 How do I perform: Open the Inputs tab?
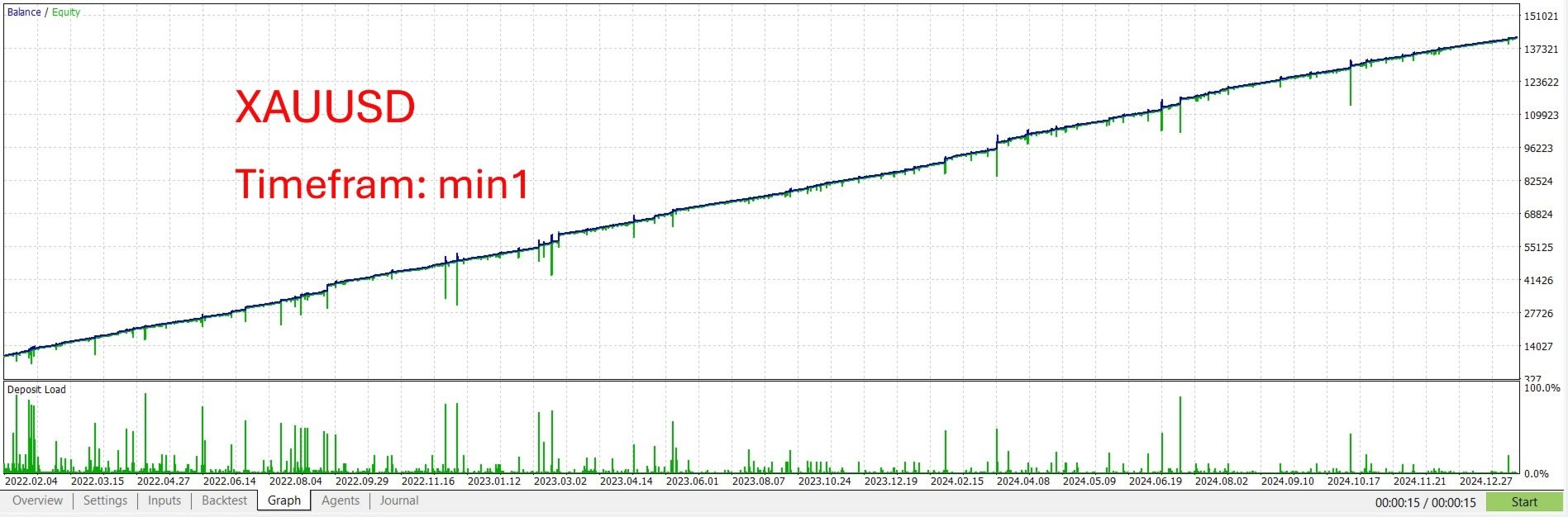[x=164, y=500]
